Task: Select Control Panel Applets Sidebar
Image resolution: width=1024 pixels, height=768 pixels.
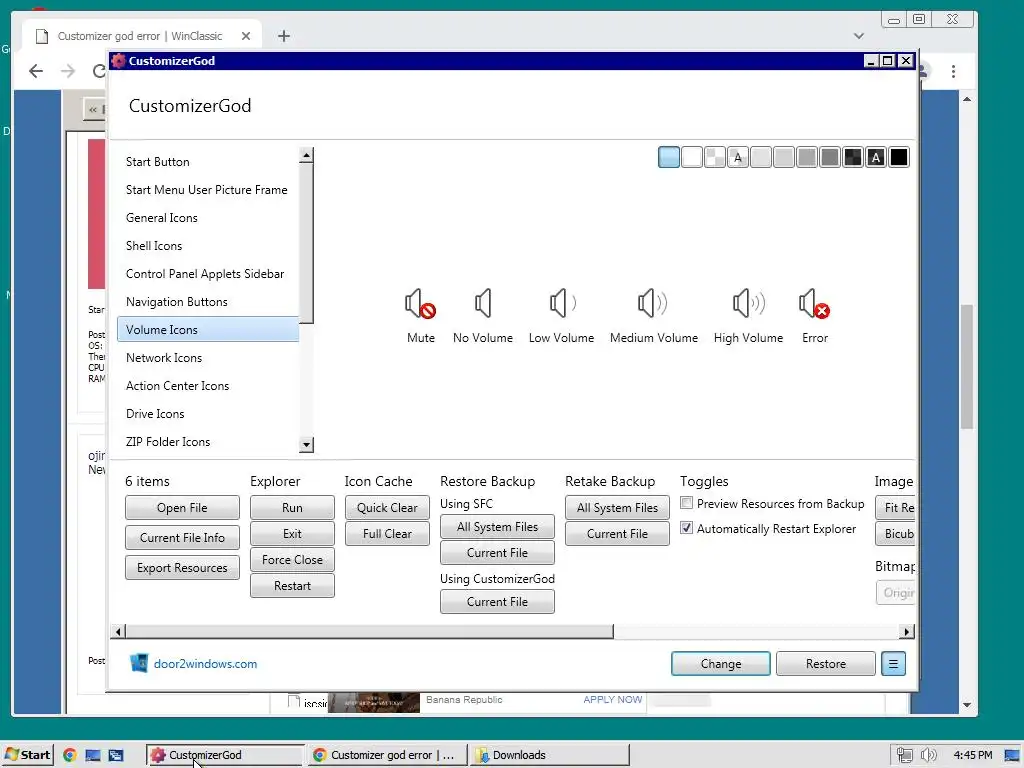Action: (x=208, y=274)
